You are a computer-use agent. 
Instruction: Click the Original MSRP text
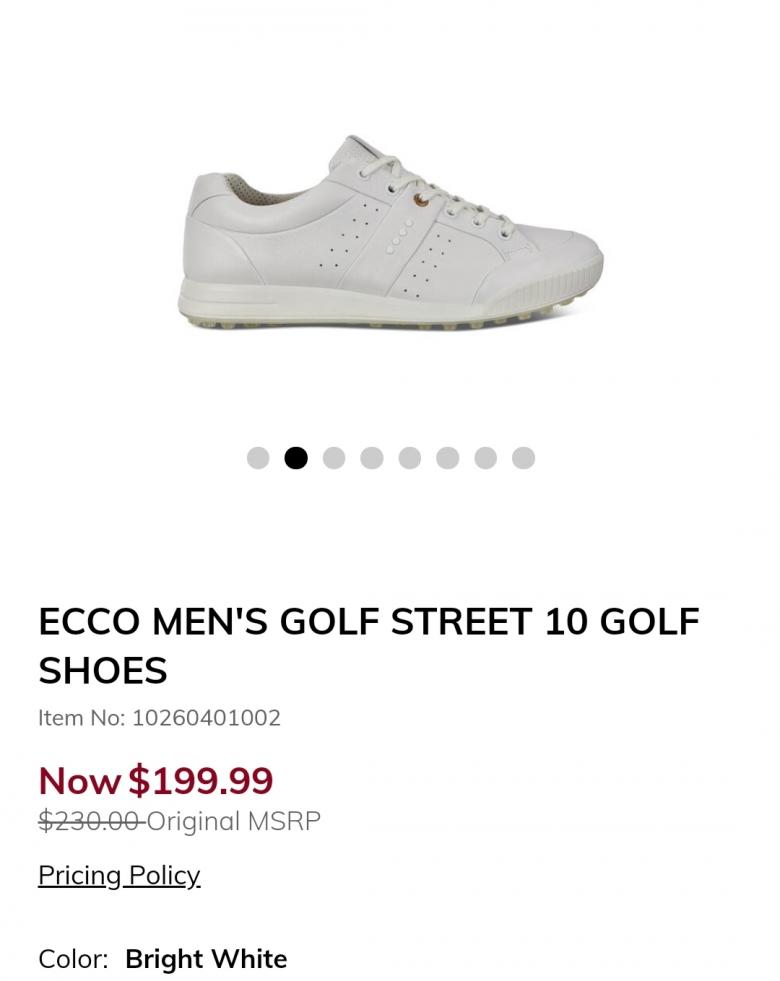click(234, 822)
